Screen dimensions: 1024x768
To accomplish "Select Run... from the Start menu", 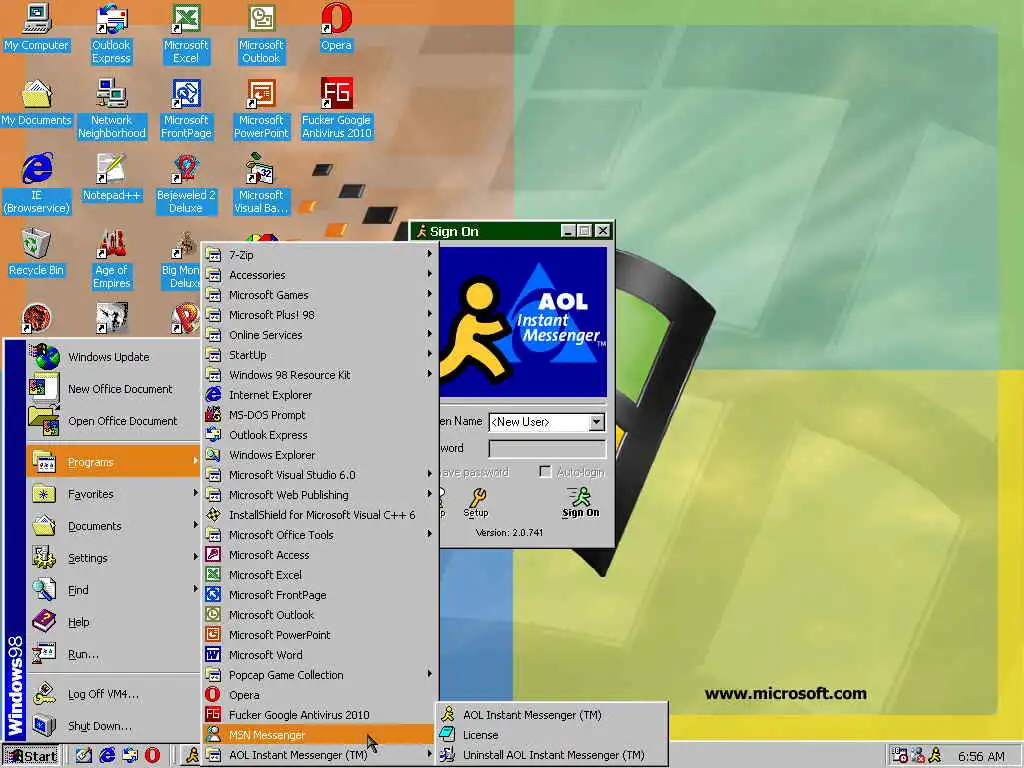I will (x=113, y=654).
